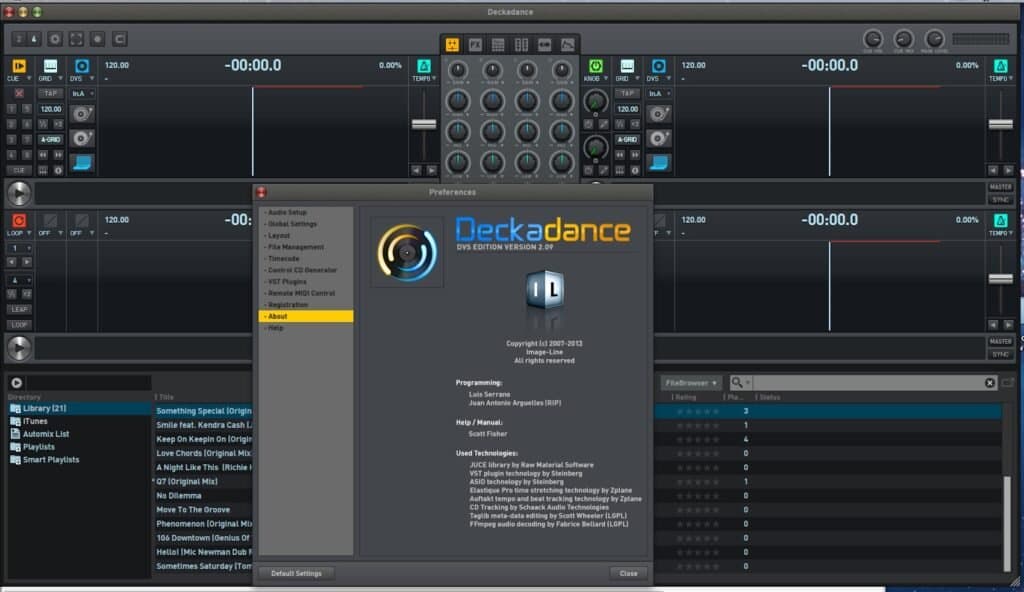
Task: Click the settings gear icon in top toolbar
Action: 55,39
